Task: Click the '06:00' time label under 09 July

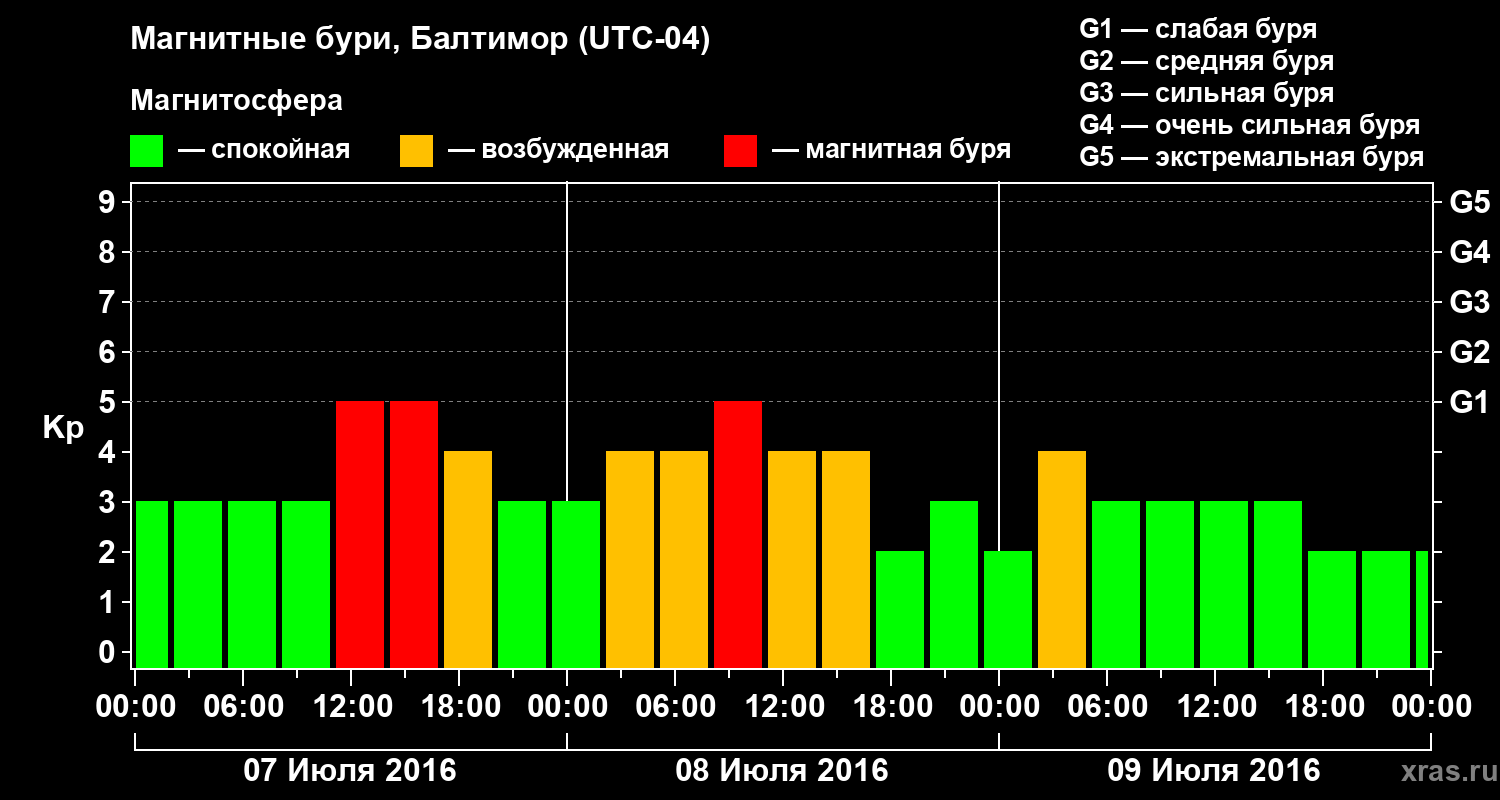Action: (x=1107, y=707)
